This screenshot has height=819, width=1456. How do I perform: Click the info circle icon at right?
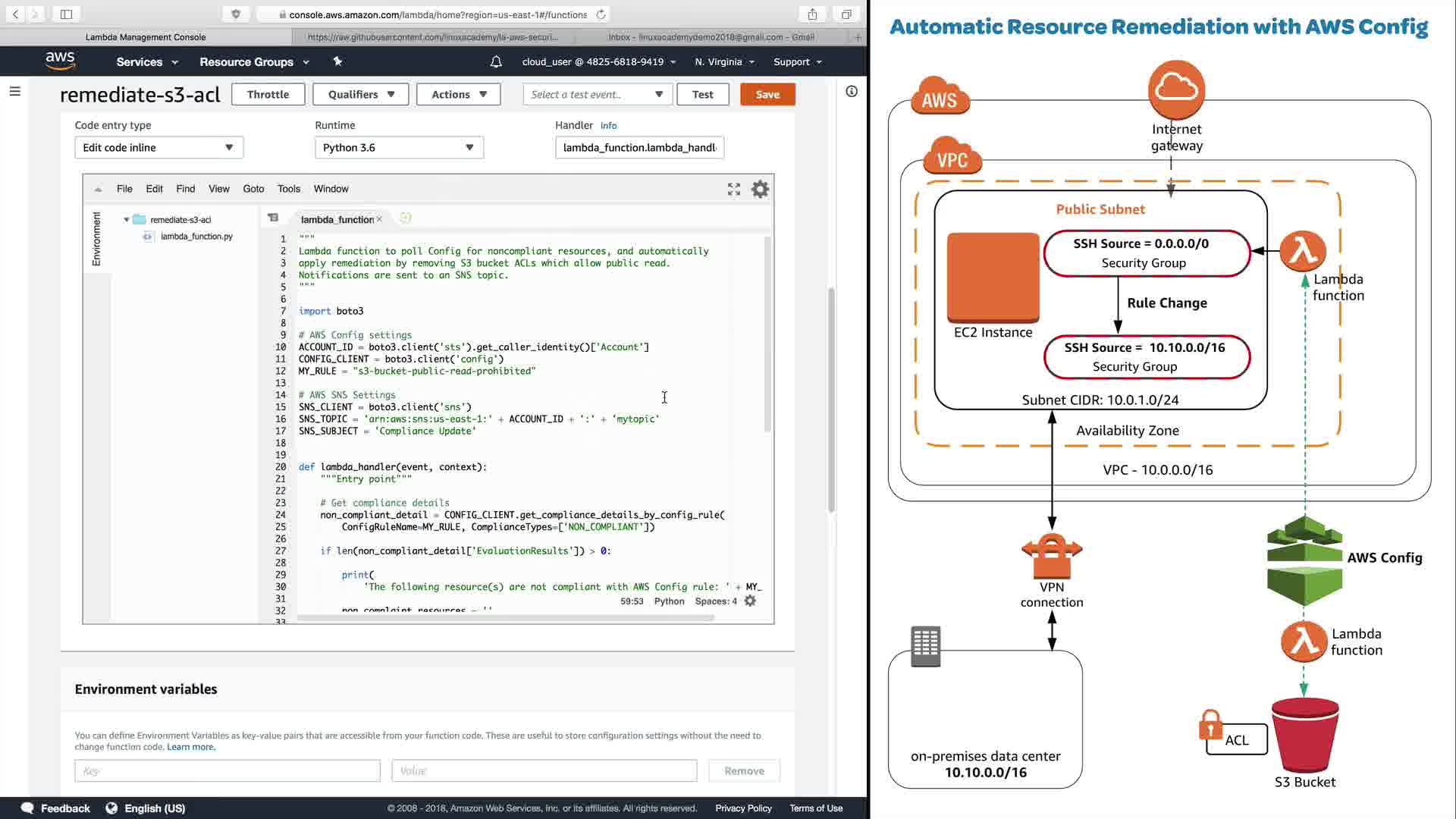point(852,92)
